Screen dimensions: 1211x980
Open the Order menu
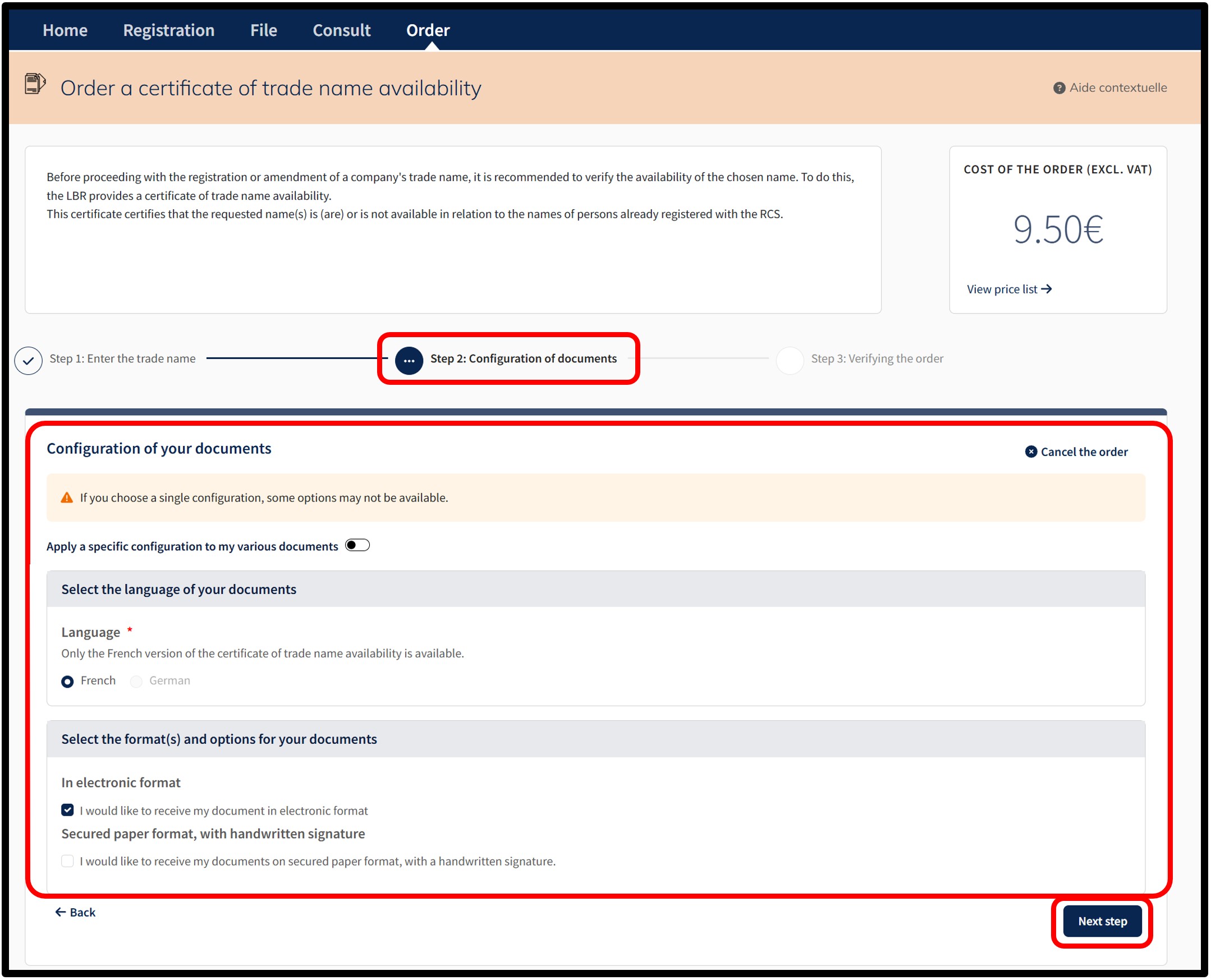coord(428,30)
